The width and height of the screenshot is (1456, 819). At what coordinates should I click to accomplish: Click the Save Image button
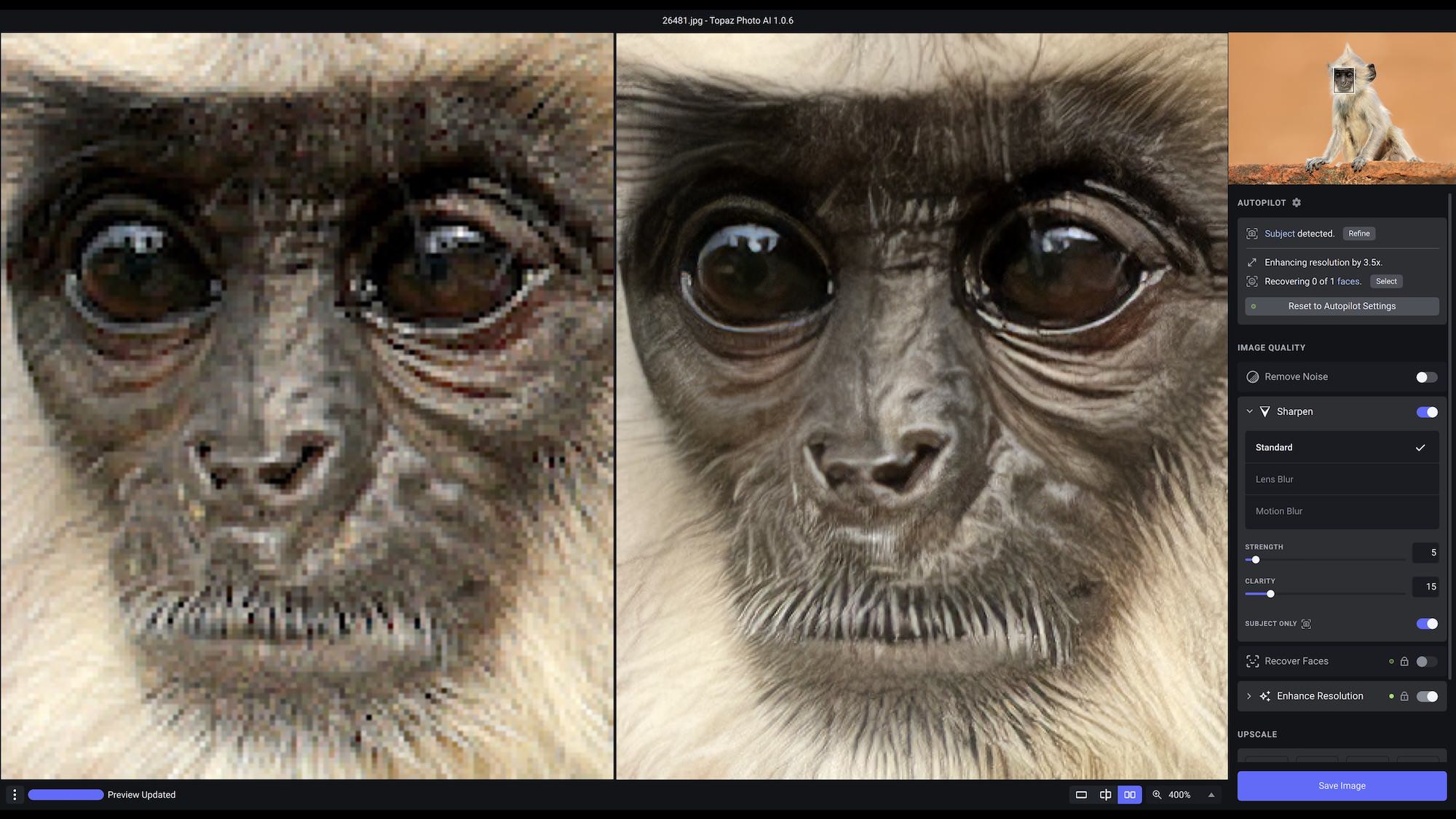[x=1341, y=786]
